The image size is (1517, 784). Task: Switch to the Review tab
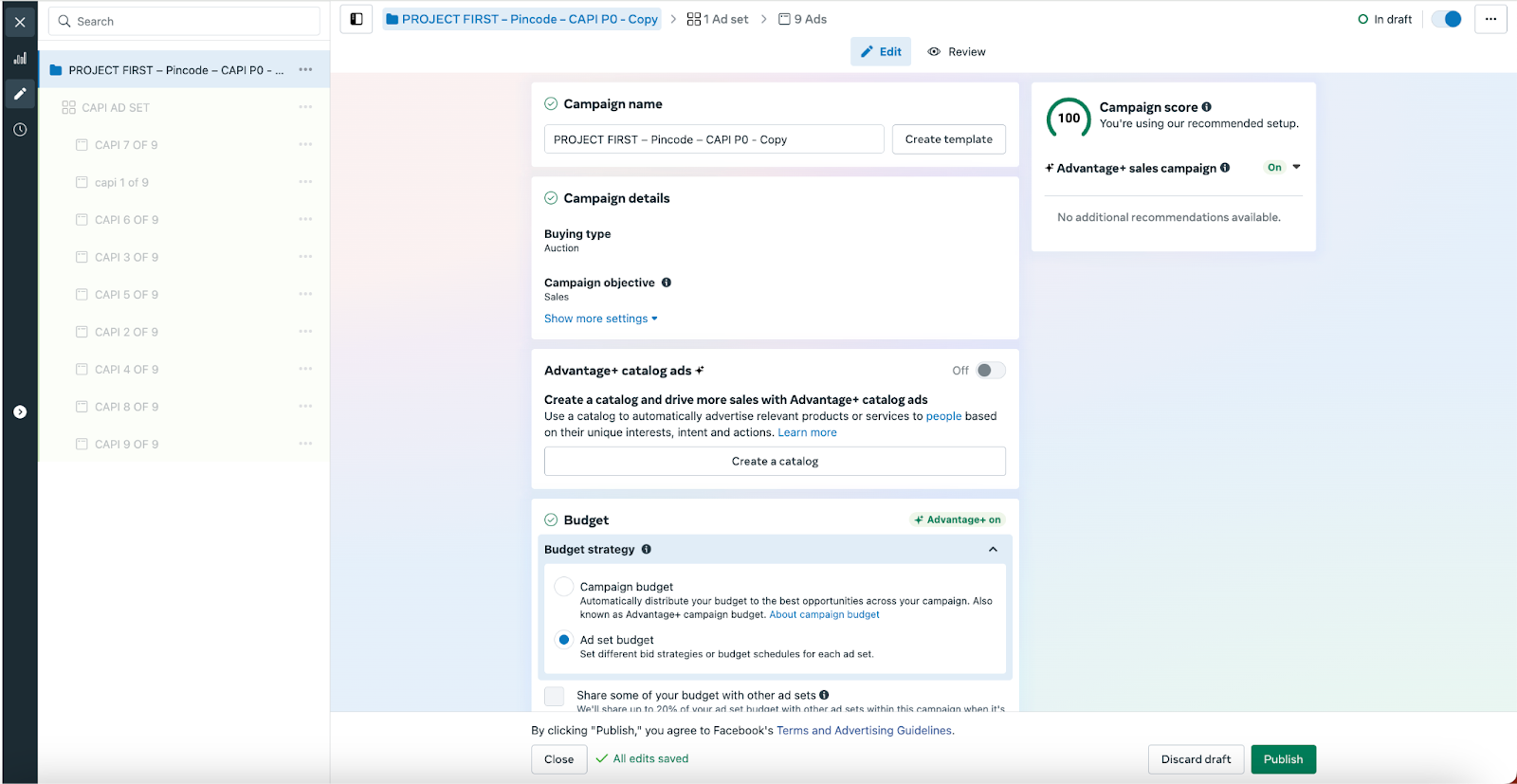coord(957,52)
